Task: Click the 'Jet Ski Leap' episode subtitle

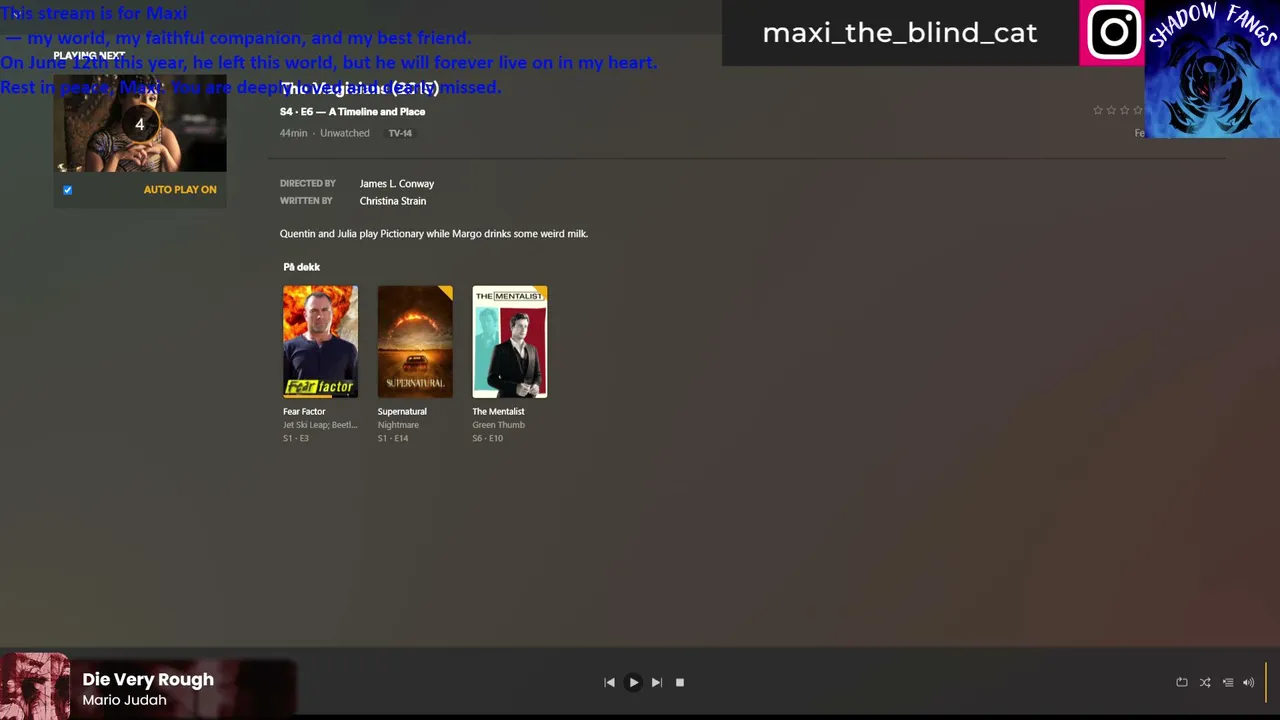Action: click(x=320, y=425)
